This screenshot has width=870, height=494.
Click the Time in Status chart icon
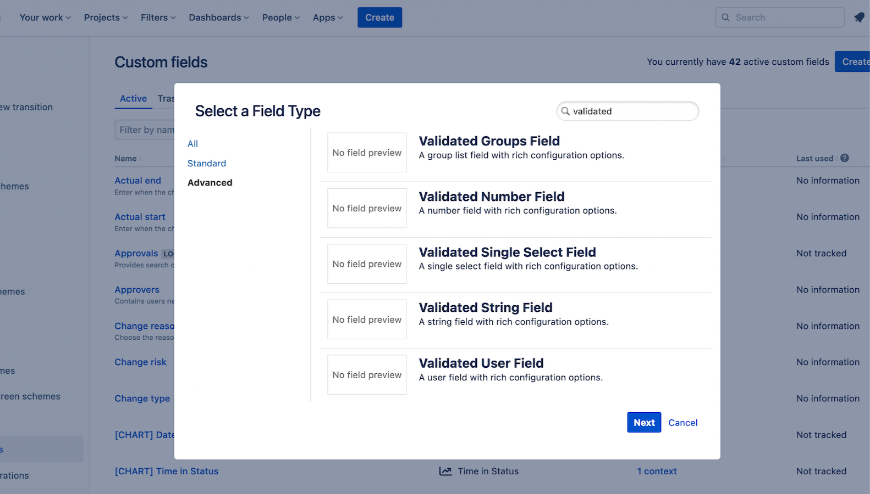pyautogui.click(x=445, y=471)
